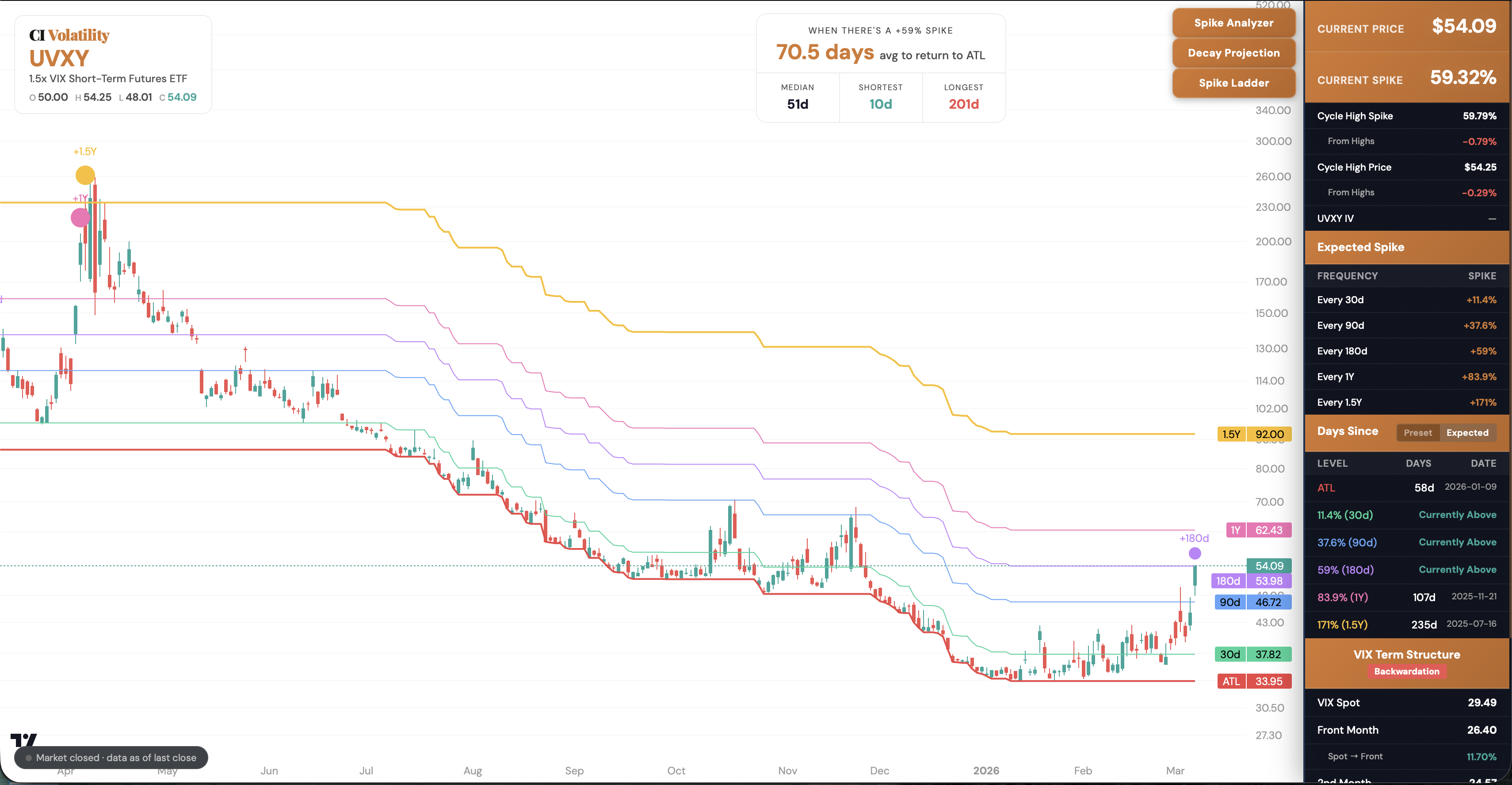The height and width of the screenshot is (785, 1512).
Task: Open the Spike Analyzer panel
Action: tap(1233, 23)
